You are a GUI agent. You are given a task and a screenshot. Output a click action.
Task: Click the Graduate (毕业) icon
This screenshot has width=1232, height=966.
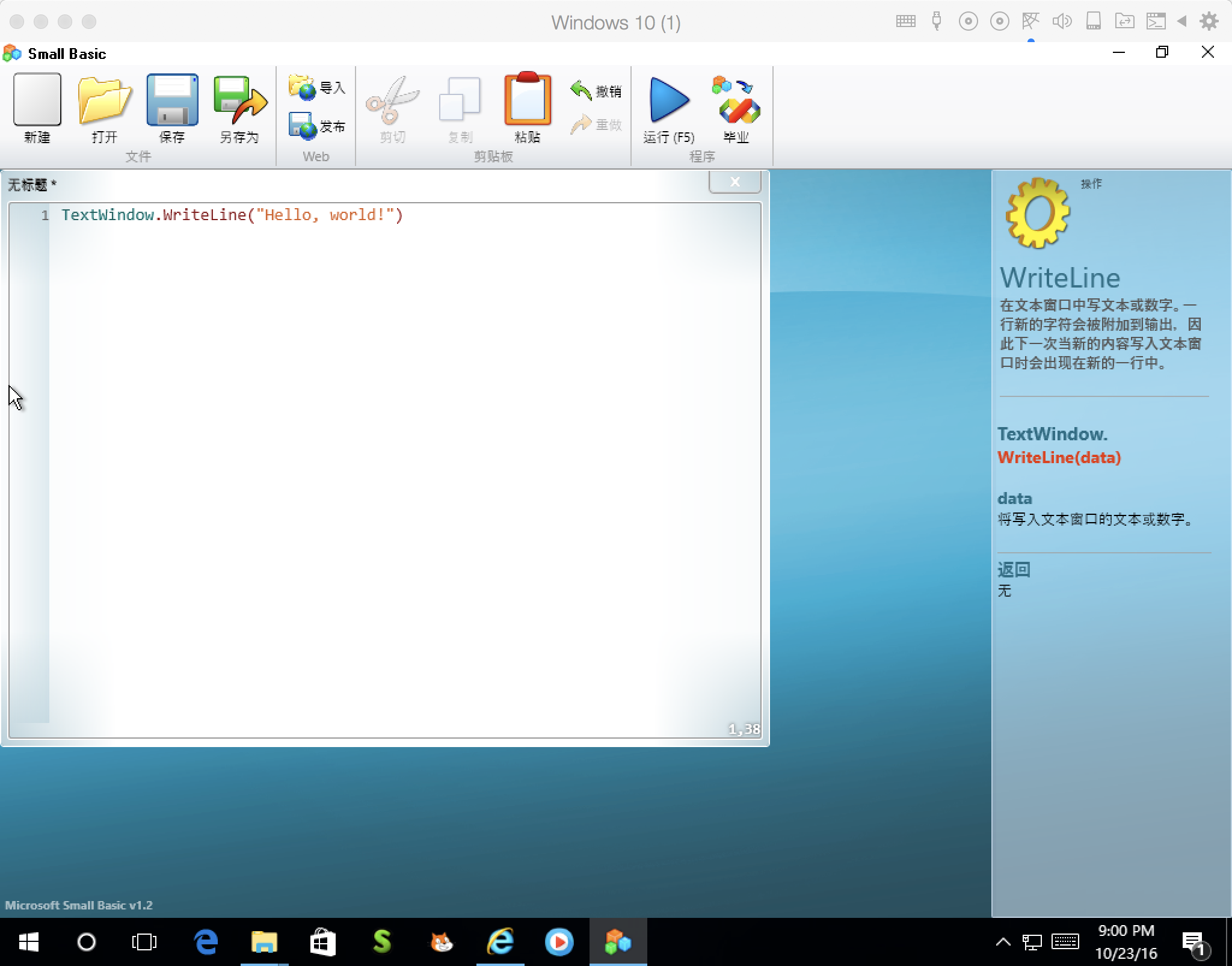click(x=736, y=100)
